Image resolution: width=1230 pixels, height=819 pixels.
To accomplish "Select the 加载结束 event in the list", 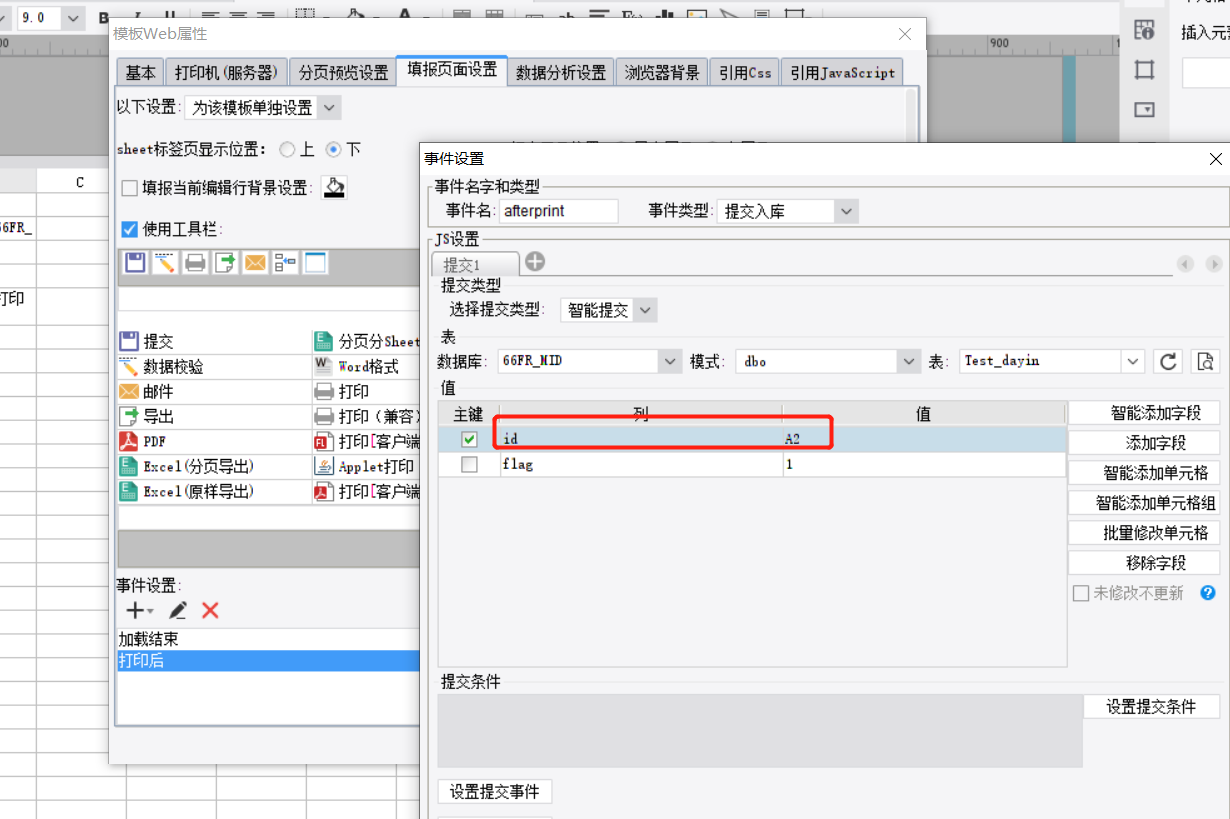I will [x=268, y=639].
